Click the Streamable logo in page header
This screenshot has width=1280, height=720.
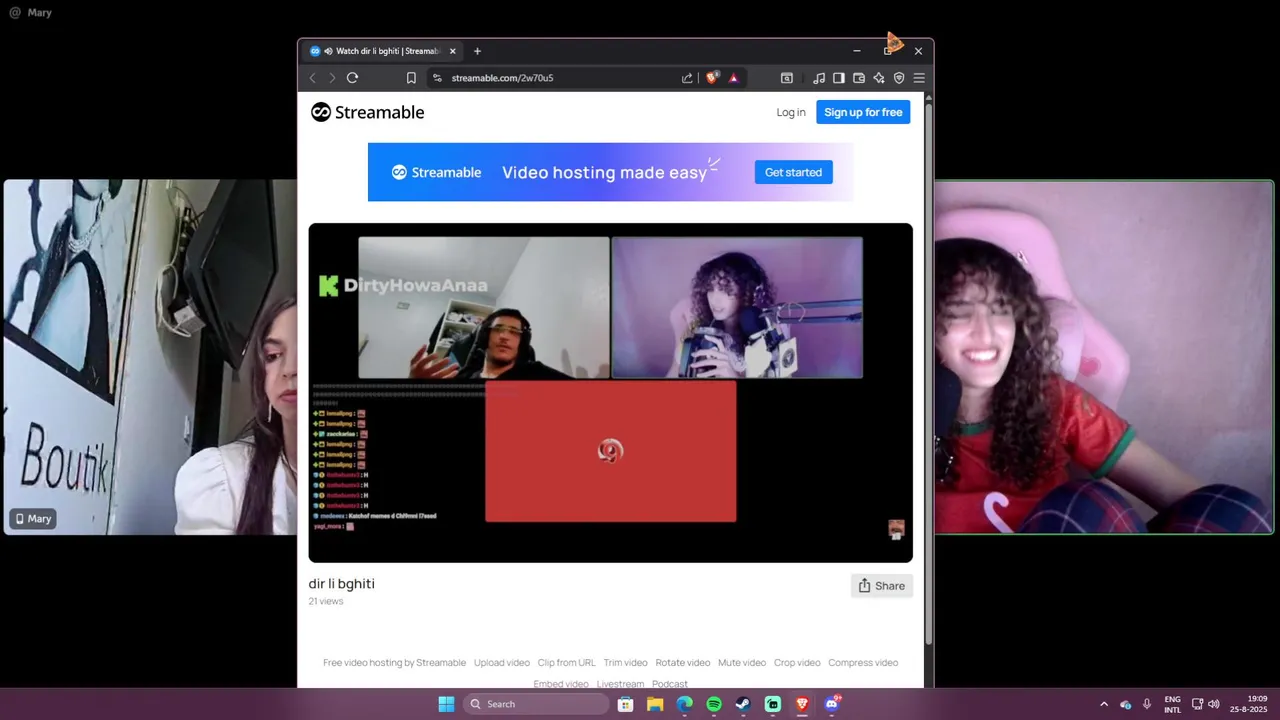[367, 112]
